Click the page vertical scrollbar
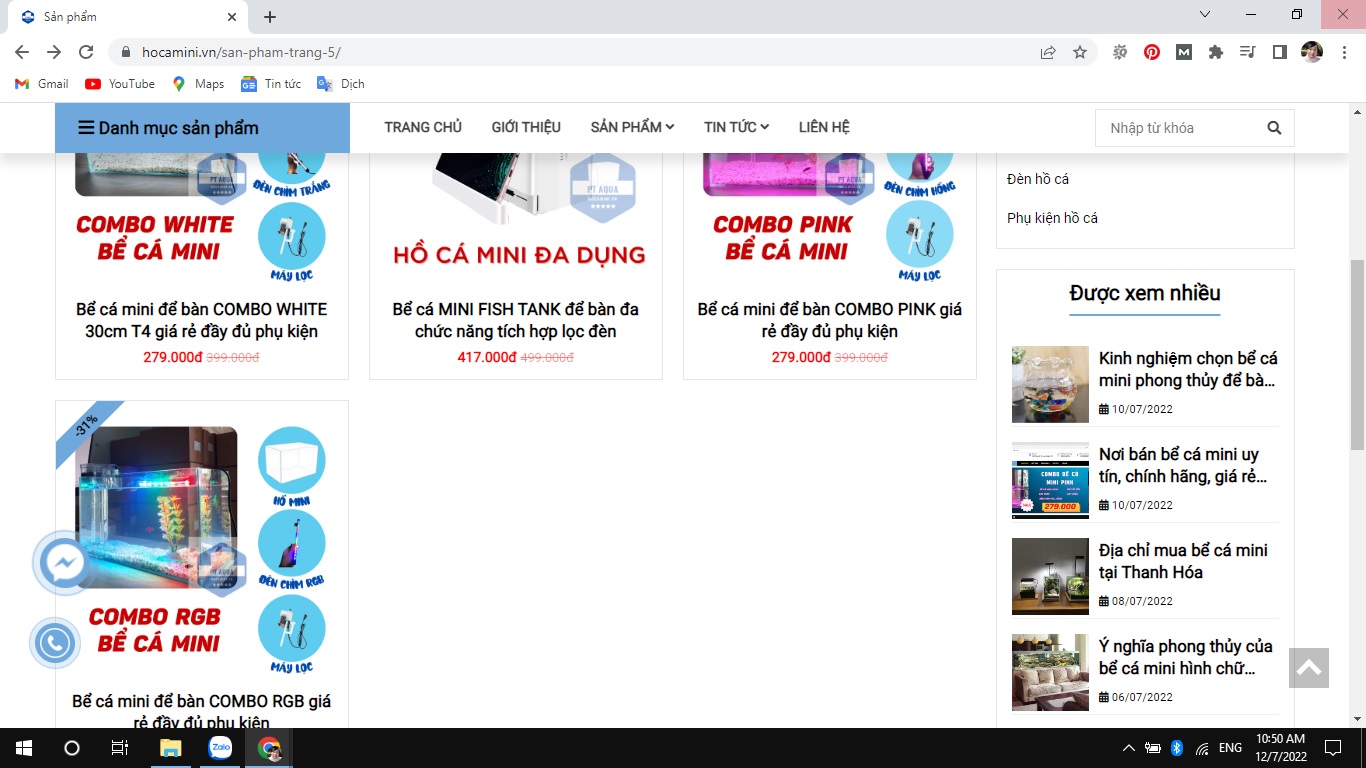1366x768 pixels. pyautogui.click(x=1357, y=354)
